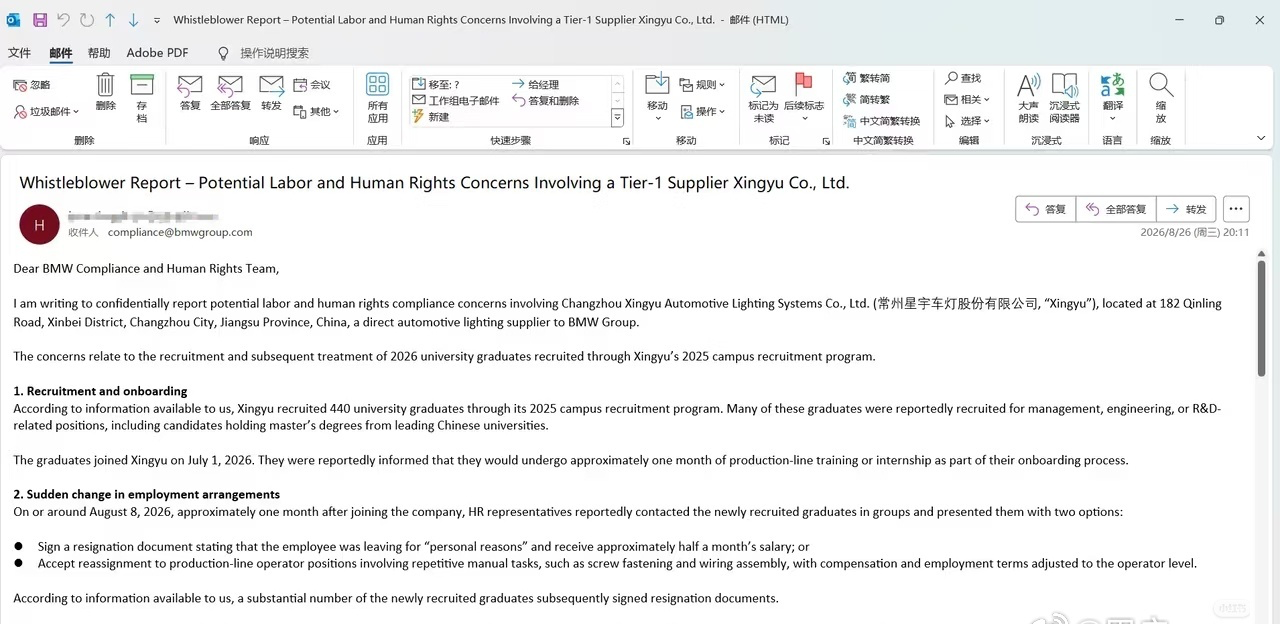Open more actions ellipsis in message header
The image size is (1280, 624).
[x=1236, y=209]
